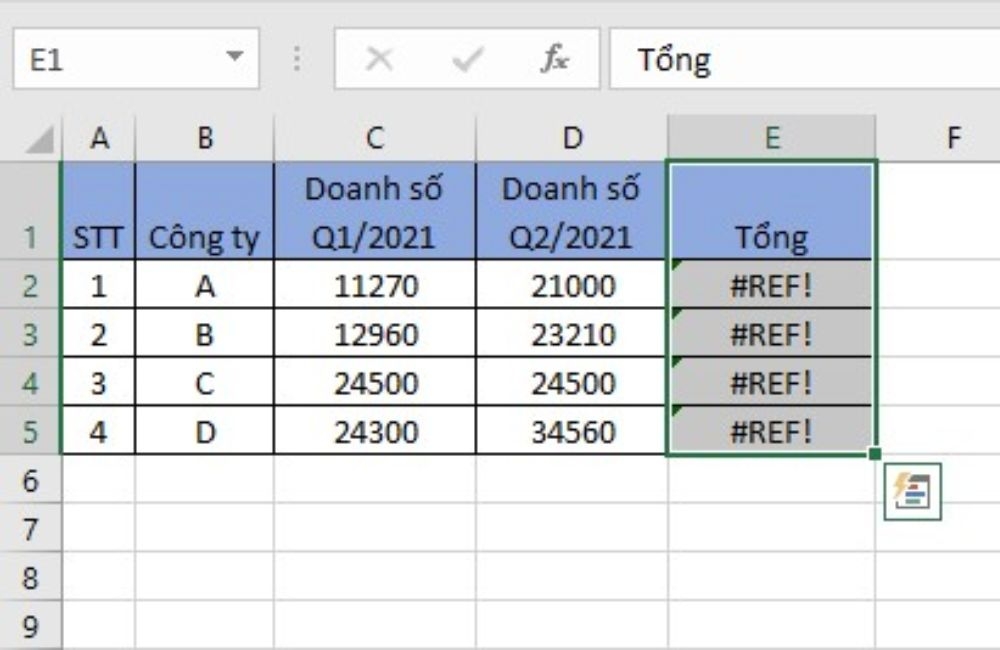The height and width of the screenshot is (650, 1000).
Task: Click the Enter checkmark icon in the formula bar
Action: coord(467,59)
